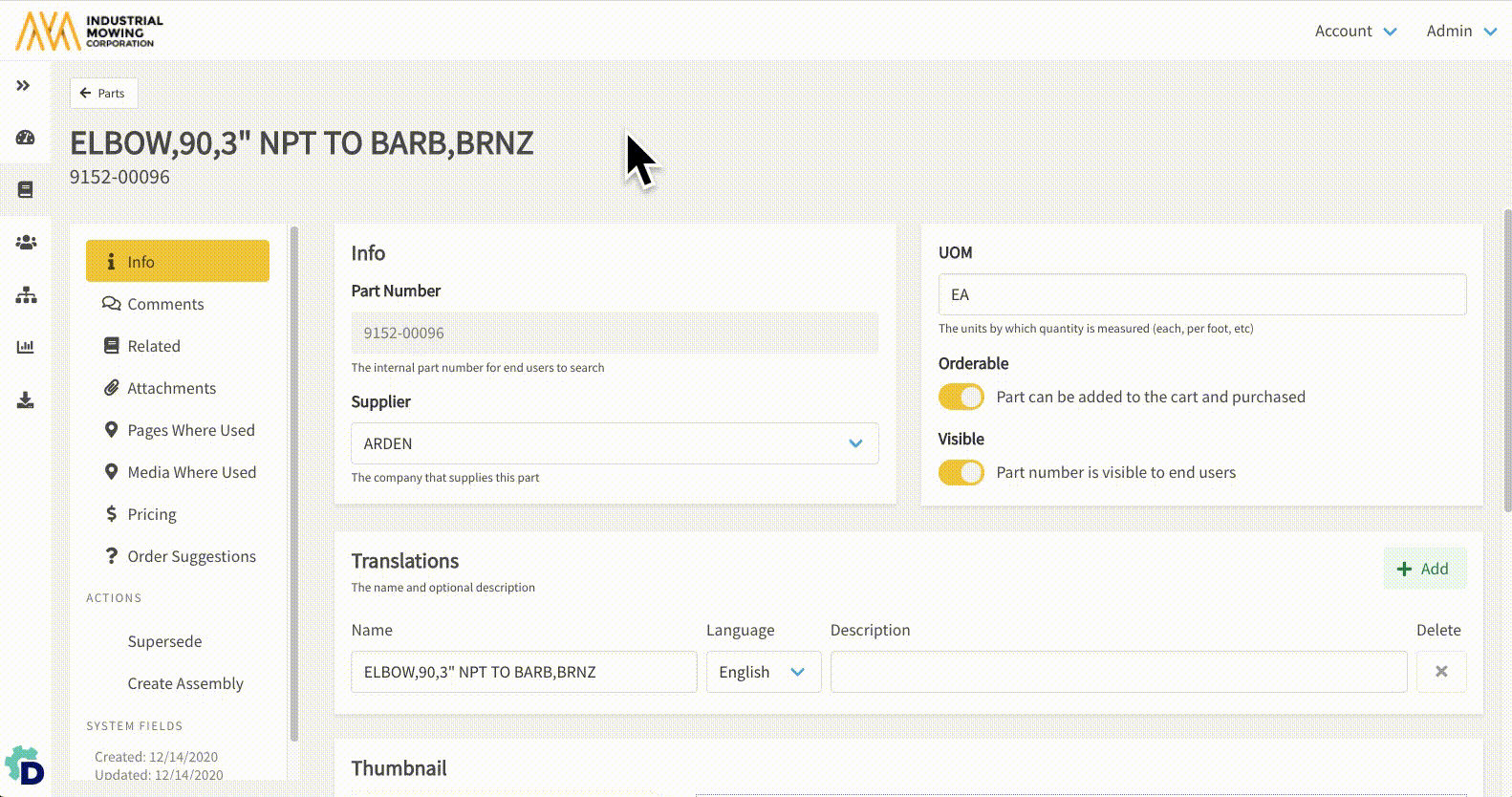The width and height of the screenshot is (1512, 797).
Task: Add a new translation
Action: coord(1423,569)
